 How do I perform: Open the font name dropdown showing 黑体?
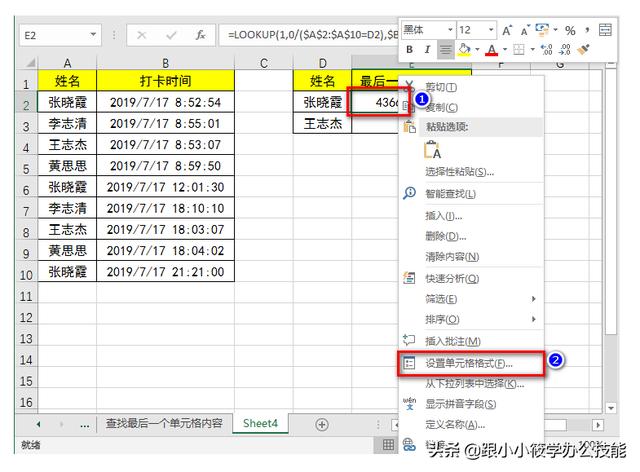pos(449,30)
